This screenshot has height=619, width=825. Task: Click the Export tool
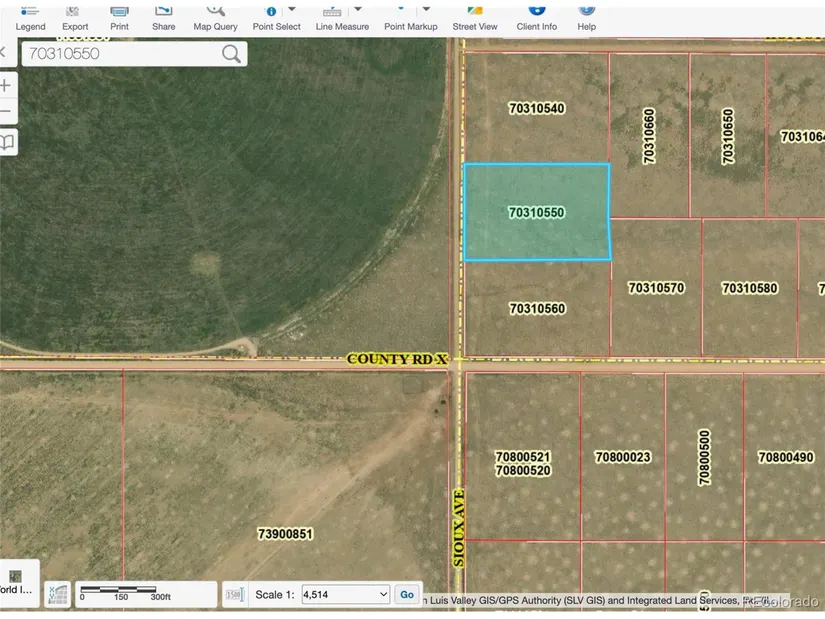(x=75, y=18)
